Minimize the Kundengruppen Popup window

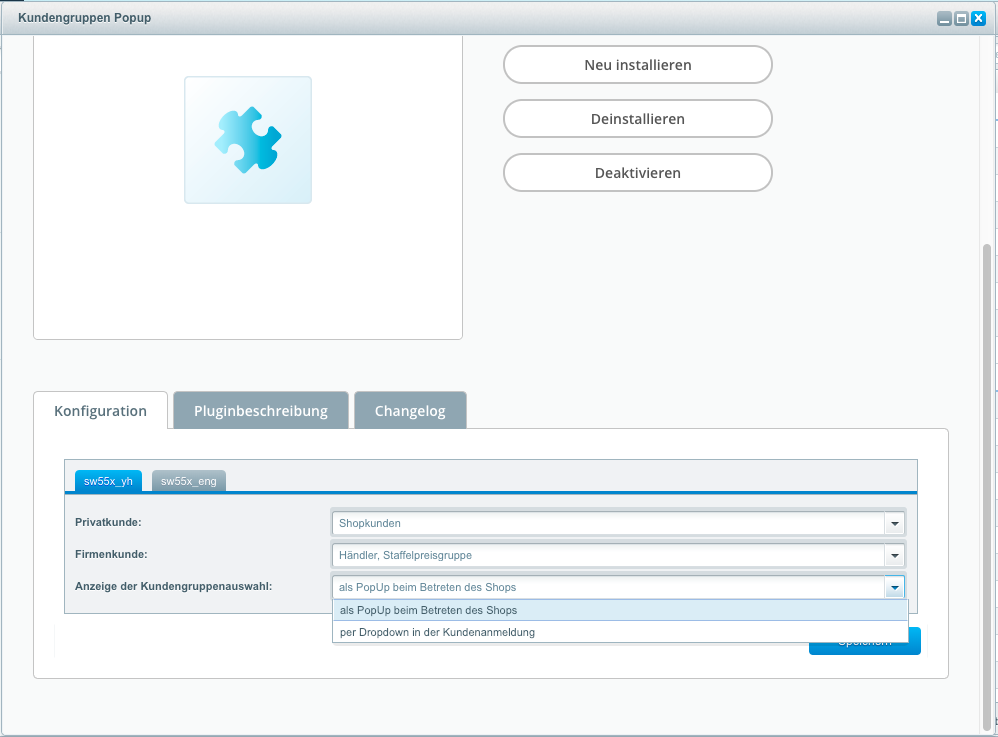coord(943,18)
